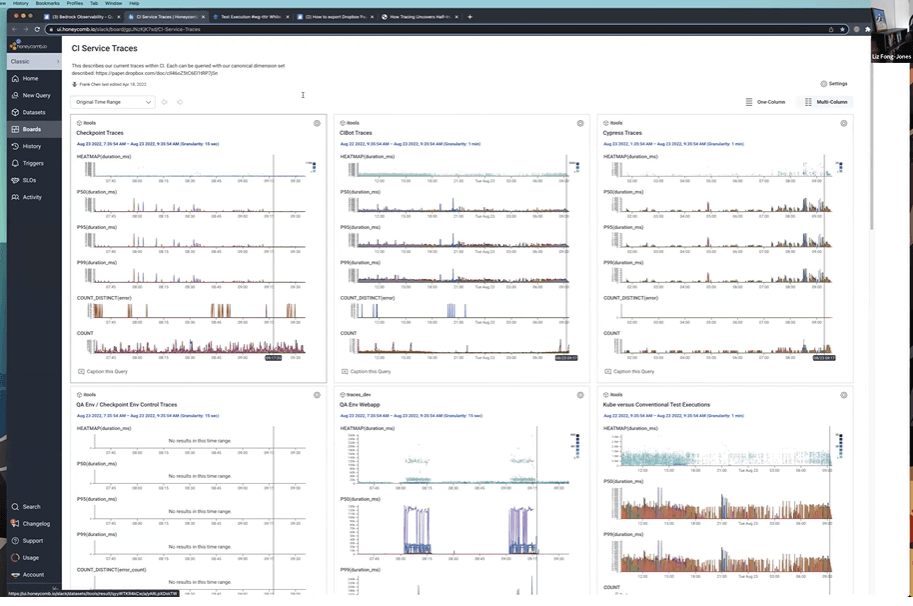Open the SLOs page
The width and height of the screenshot is (913, 606).
31,180
